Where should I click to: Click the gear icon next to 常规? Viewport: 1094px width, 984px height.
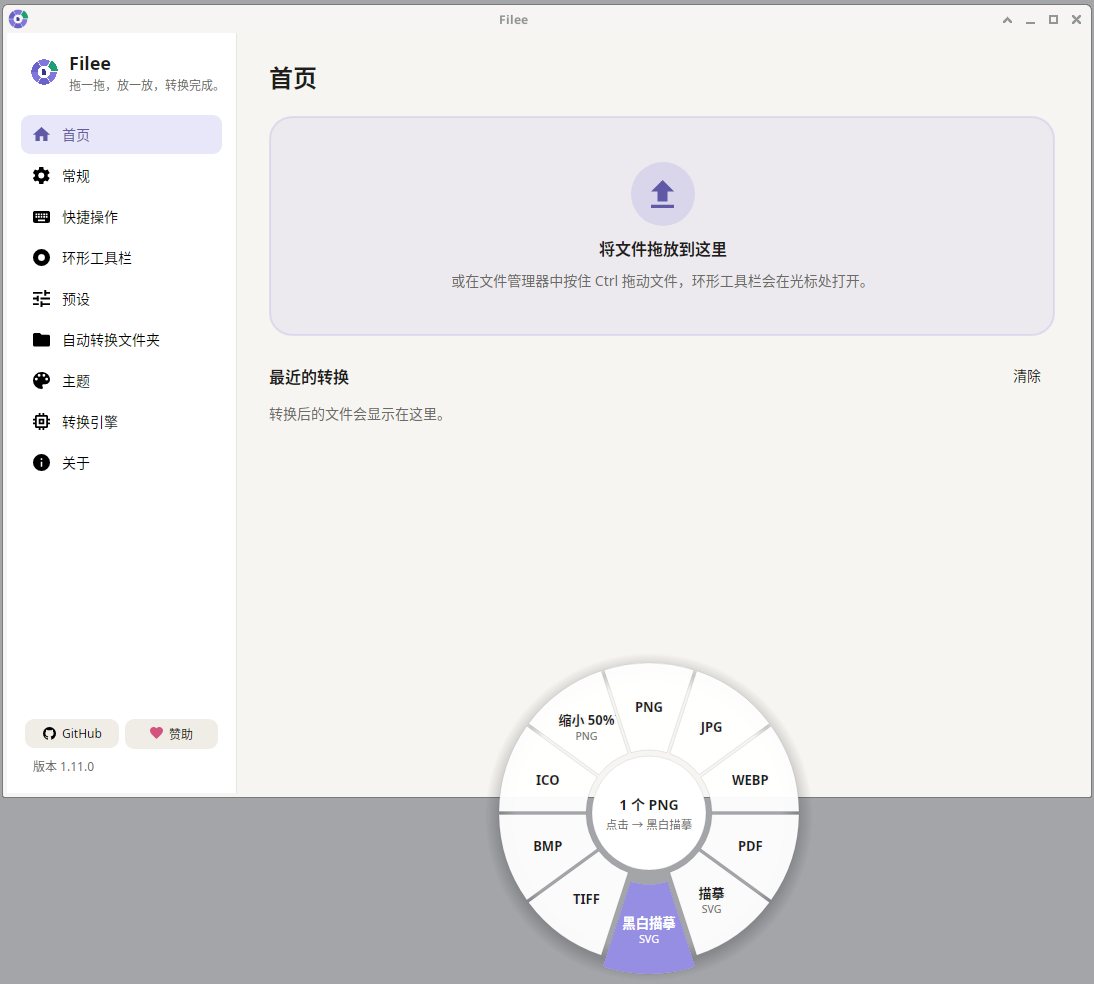coord(41,176)
